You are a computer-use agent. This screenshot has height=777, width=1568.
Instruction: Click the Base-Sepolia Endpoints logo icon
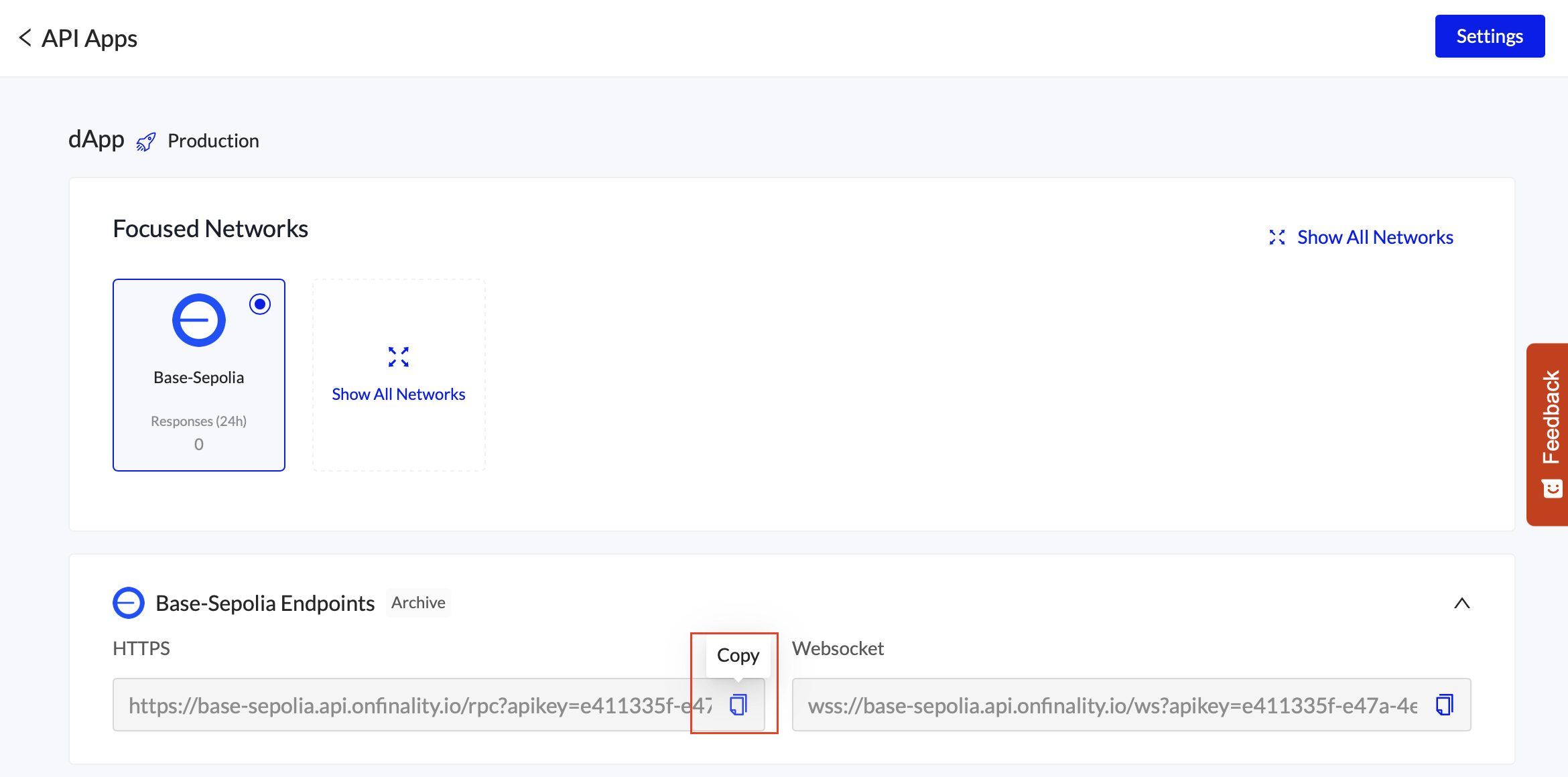(129, 603)
